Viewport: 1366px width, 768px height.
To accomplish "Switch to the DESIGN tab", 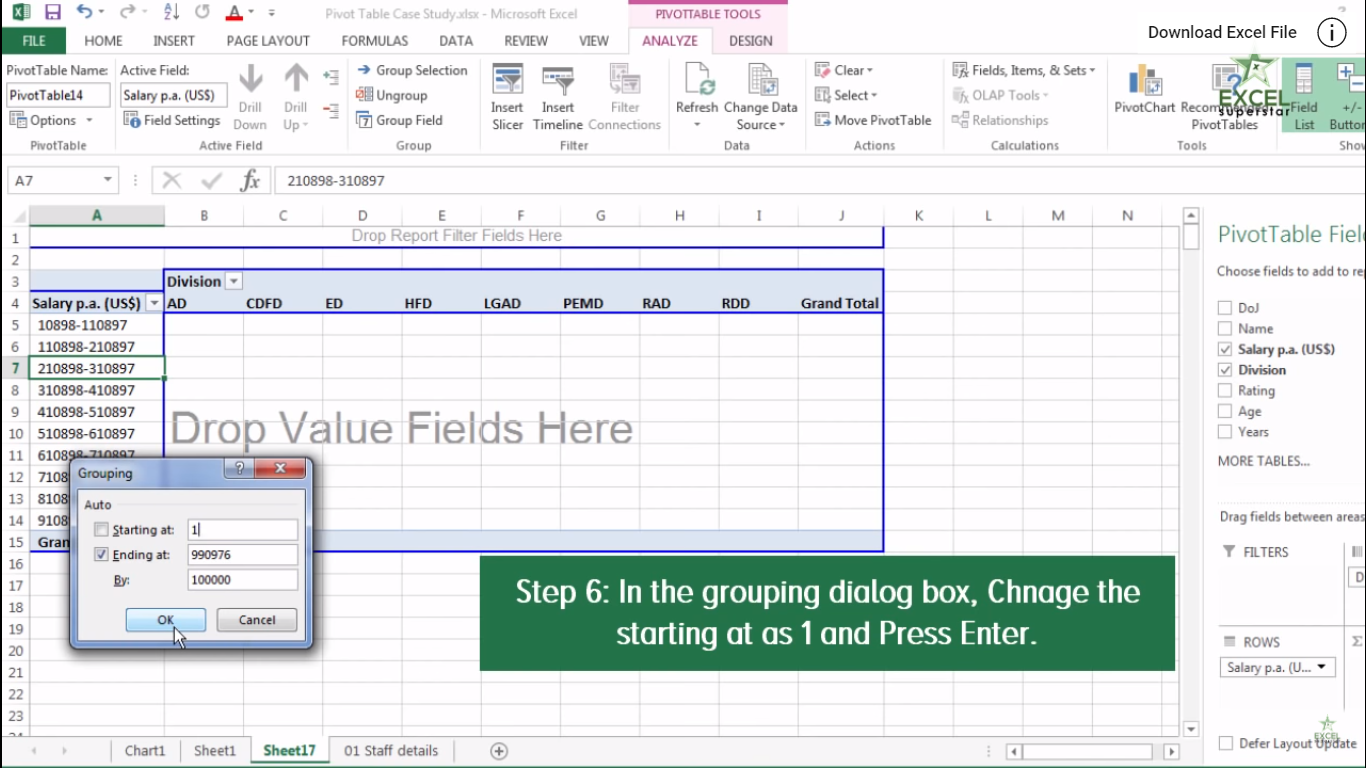I will tap(751, 41).
